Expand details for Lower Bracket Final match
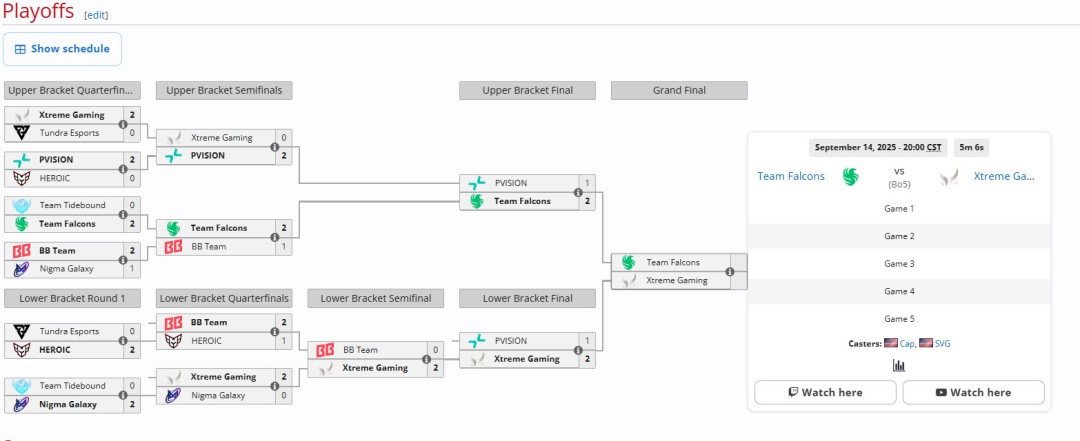The height and width of the screenshot is (441, 1080). click(x=578, y=350)
